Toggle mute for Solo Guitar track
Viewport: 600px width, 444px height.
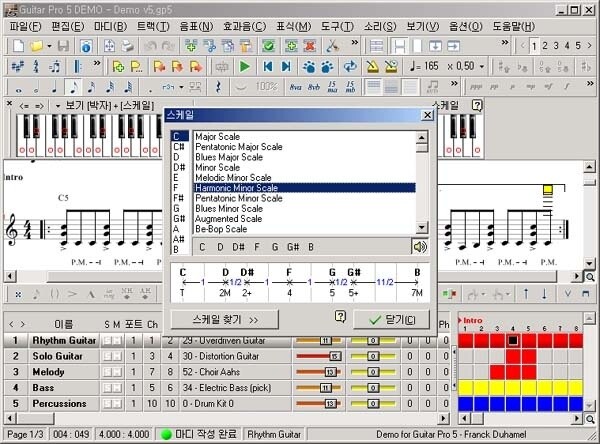tap(117, 356)
